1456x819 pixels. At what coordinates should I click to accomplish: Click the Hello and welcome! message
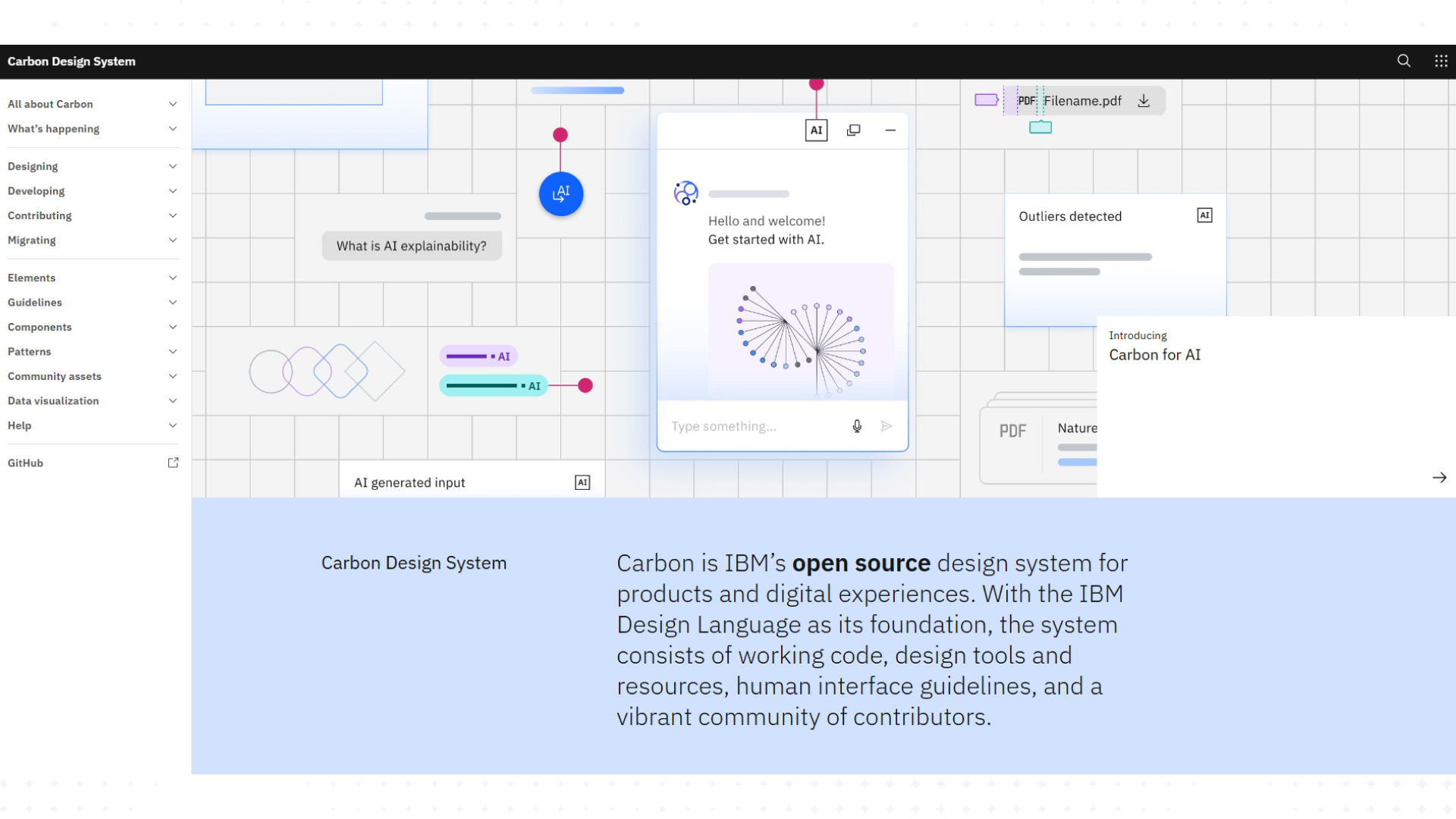coord(767,221)
